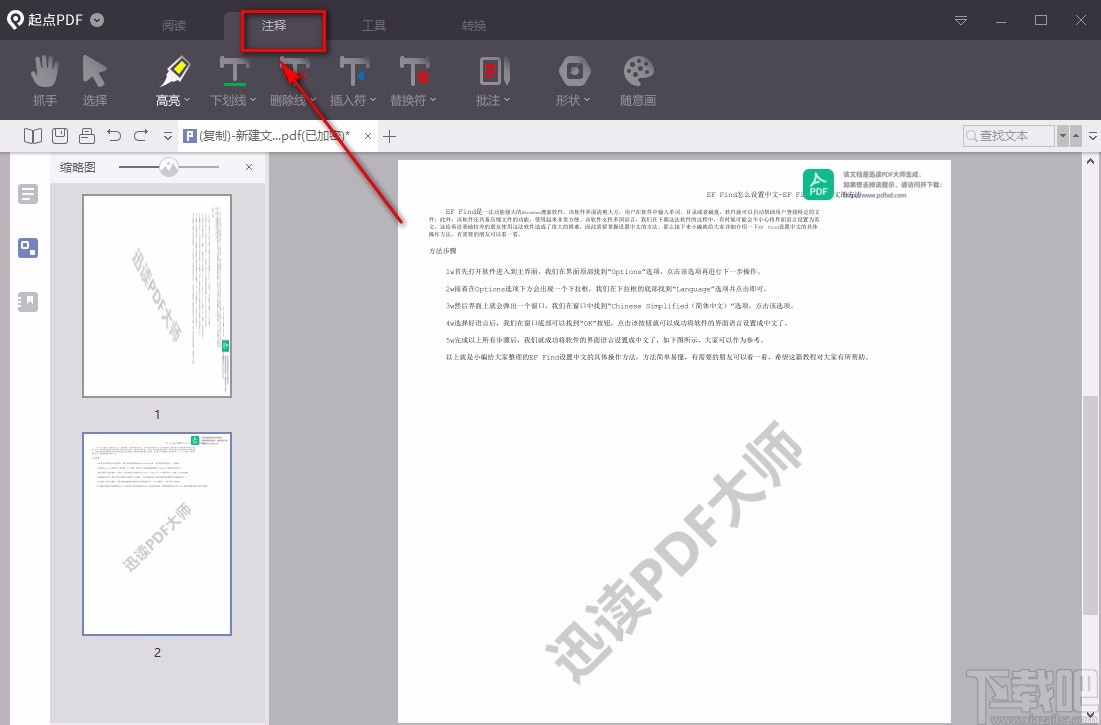Click the green PDF badge on page
Screen dimensions: 1101x725
pos(818,185)
